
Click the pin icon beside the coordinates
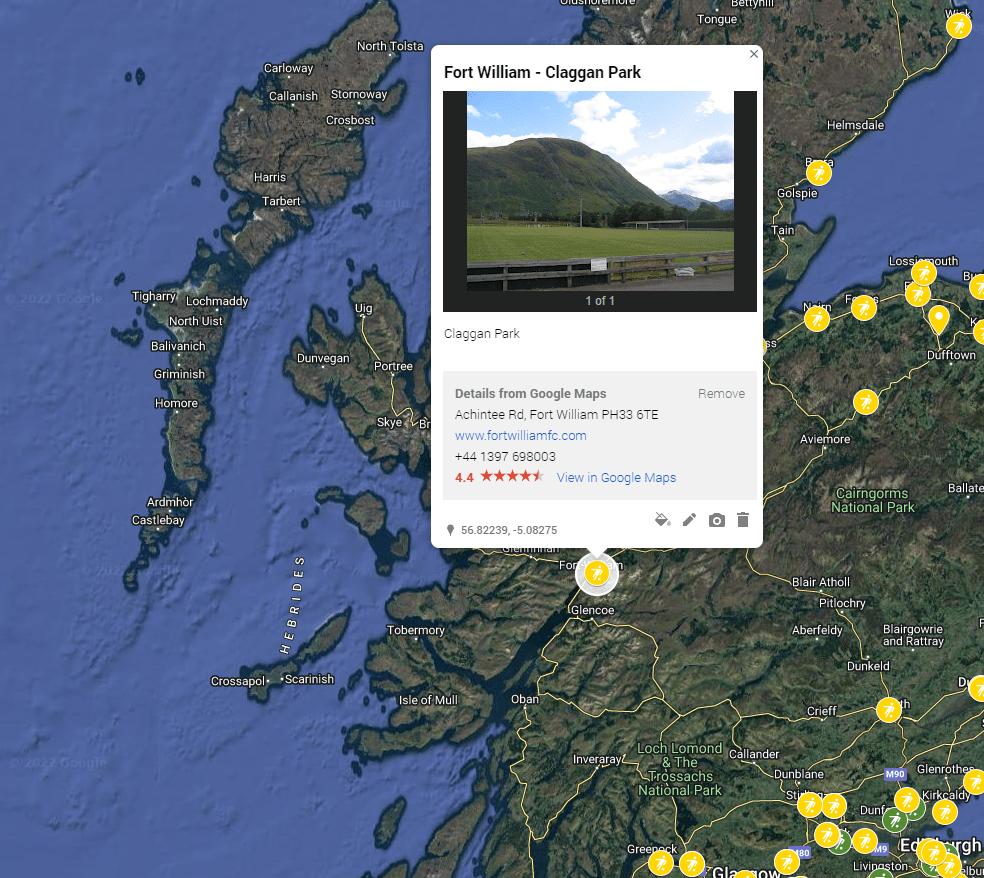pyautogui.click(x=452, y=529)
